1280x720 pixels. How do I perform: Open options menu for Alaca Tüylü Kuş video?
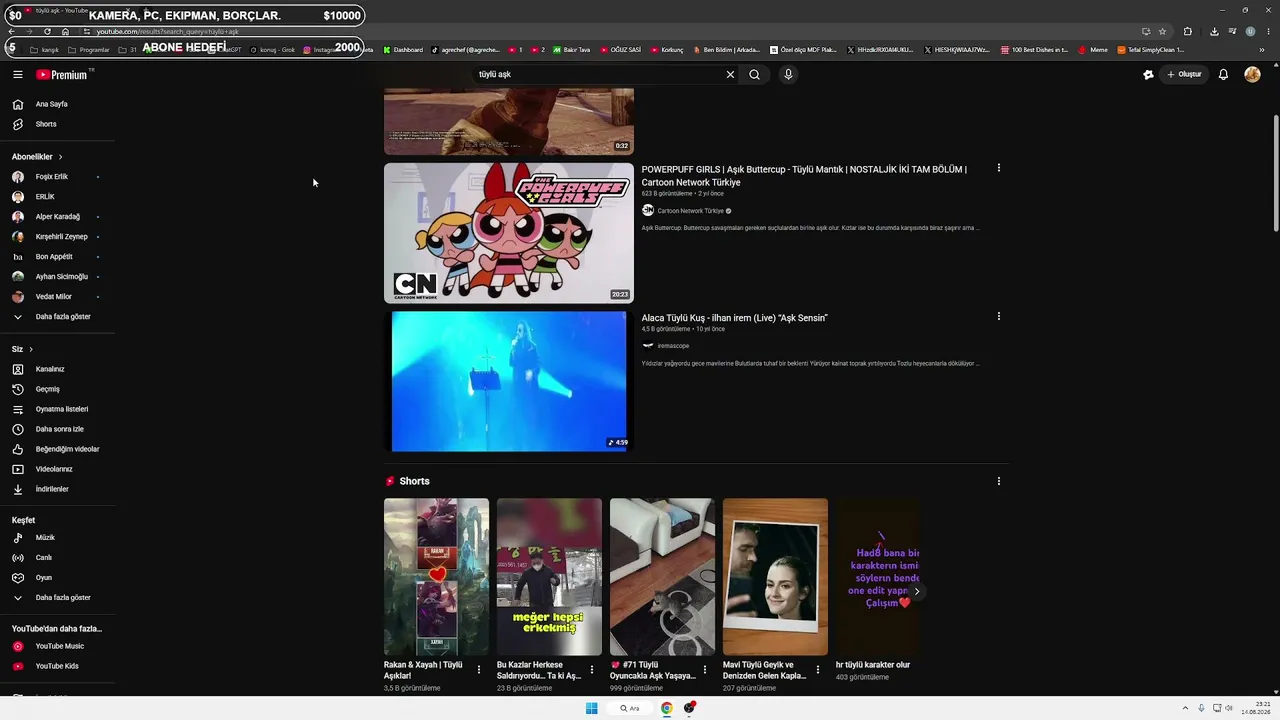(998, 317)
